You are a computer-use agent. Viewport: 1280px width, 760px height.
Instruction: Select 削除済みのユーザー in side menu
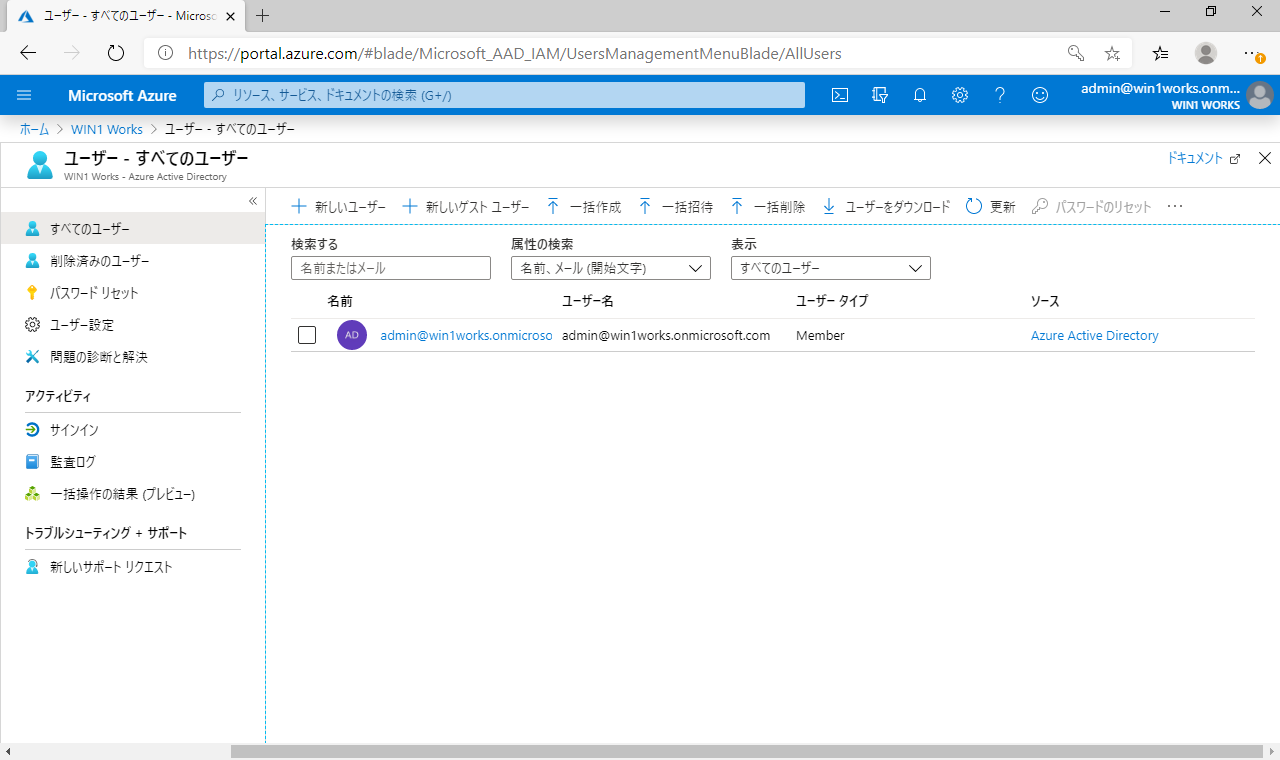click(133, 261)
